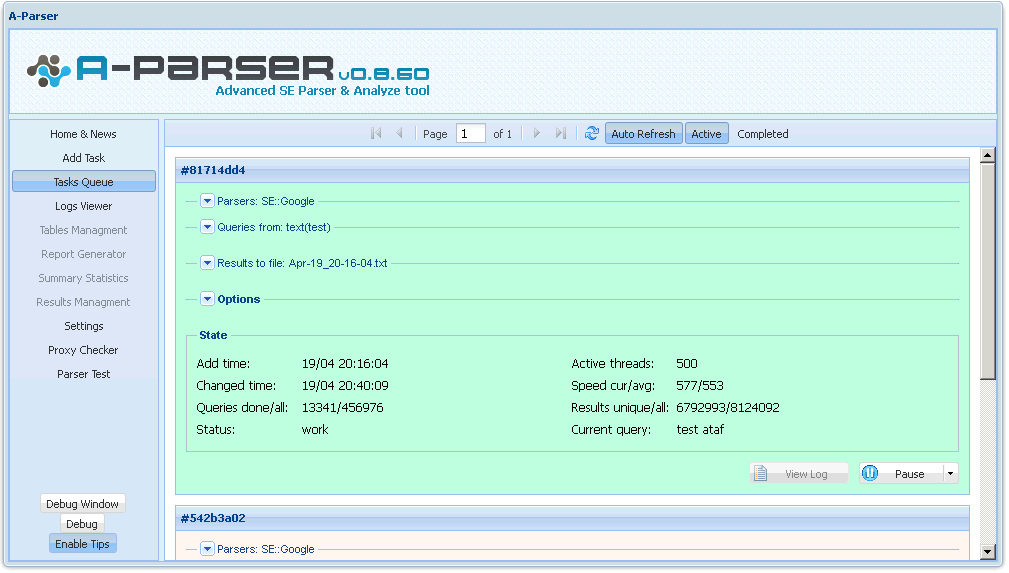1009x573 pixels.
Task: Open Add Task
Action: coord(84,158)
